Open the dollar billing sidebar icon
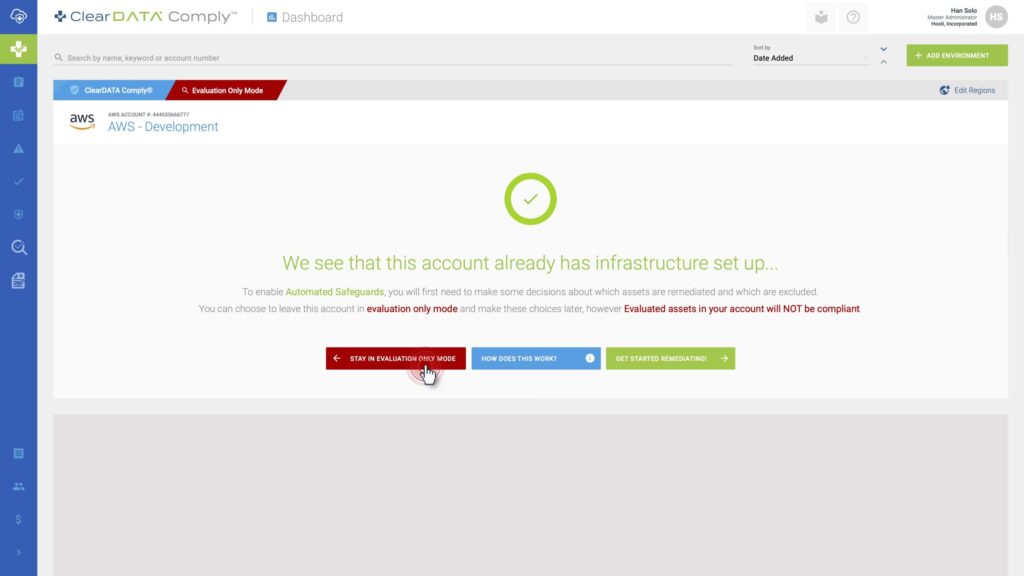Screen dimensions: 1024x576 click(x=18, y=520)
